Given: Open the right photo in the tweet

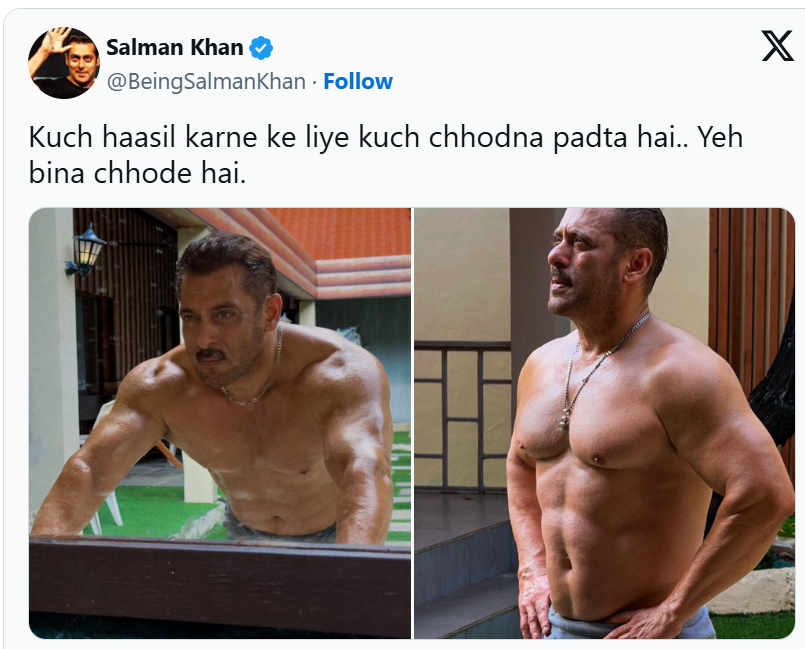Looking at the screenshot, I should [x=604, y=423].
